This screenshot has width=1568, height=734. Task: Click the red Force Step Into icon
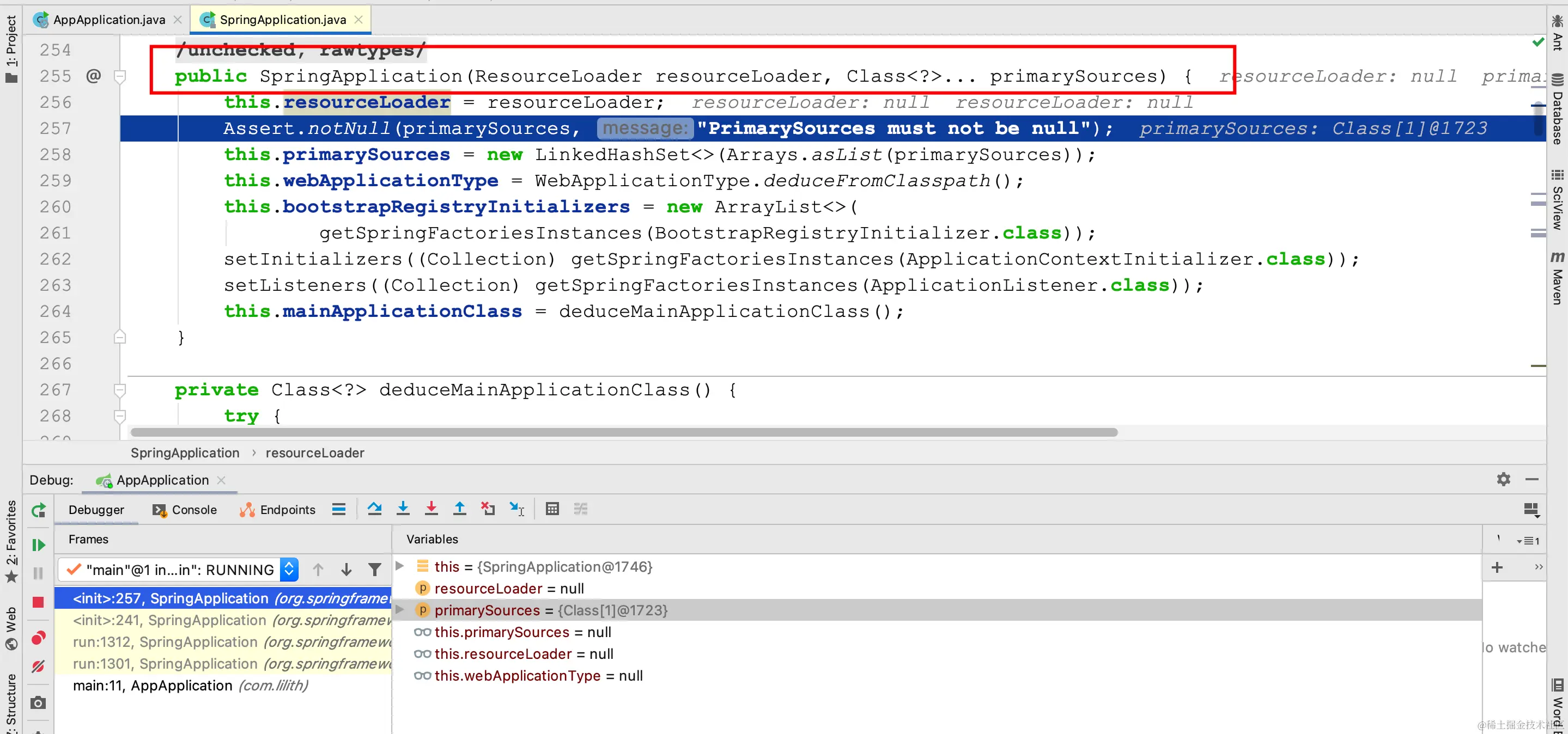coord(431,509)
